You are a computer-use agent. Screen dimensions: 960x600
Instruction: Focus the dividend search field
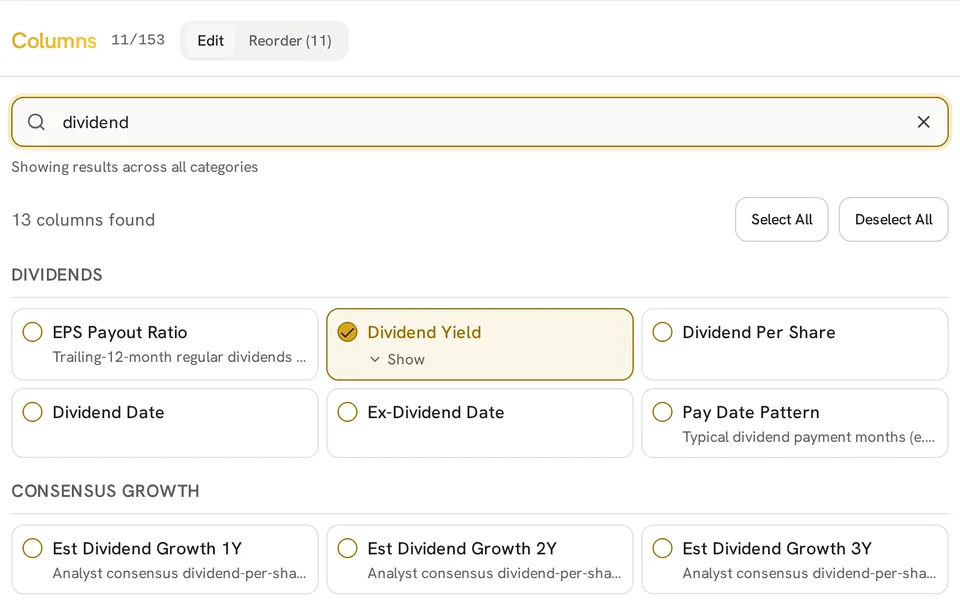pyautogui.click(x=479, y=122)
